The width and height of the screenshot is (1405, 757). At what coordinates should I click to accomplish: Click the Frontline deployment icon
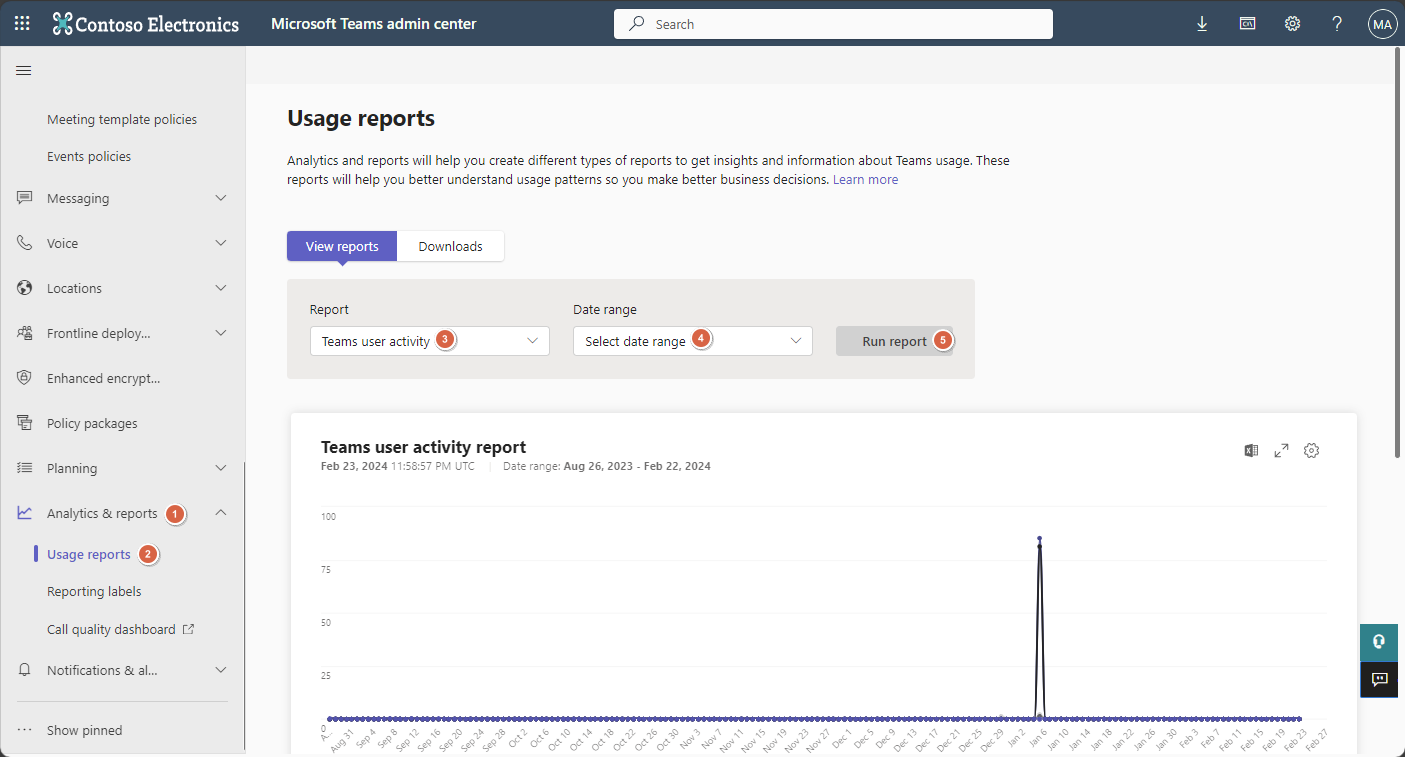tap(25, 333)
